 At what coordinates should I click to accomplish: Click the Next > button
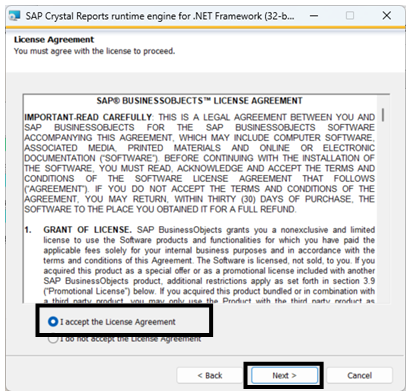coord(284,376)
